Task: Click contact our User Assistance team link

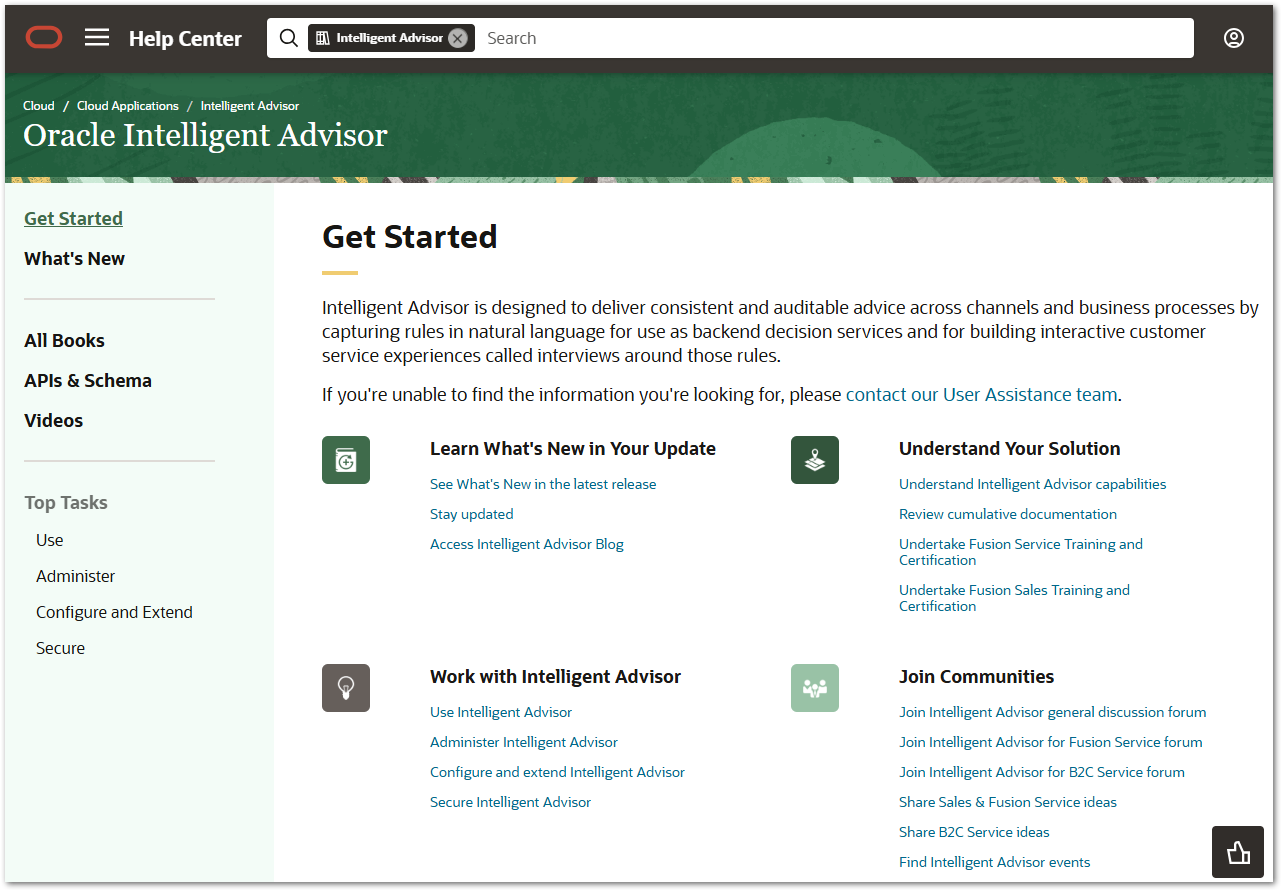Action: 981,395
